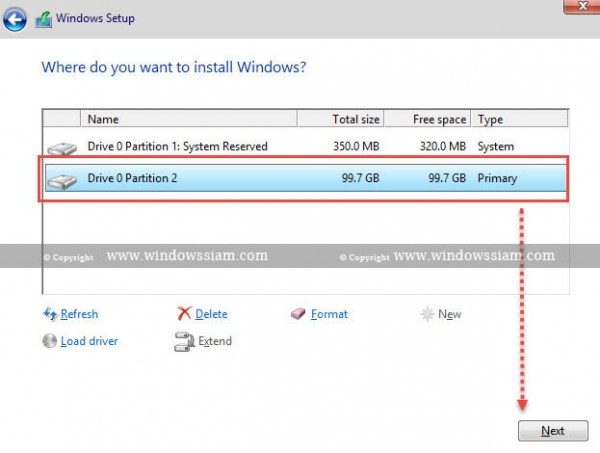Open the Load driver link
The image size is (600, 453).
89,341
